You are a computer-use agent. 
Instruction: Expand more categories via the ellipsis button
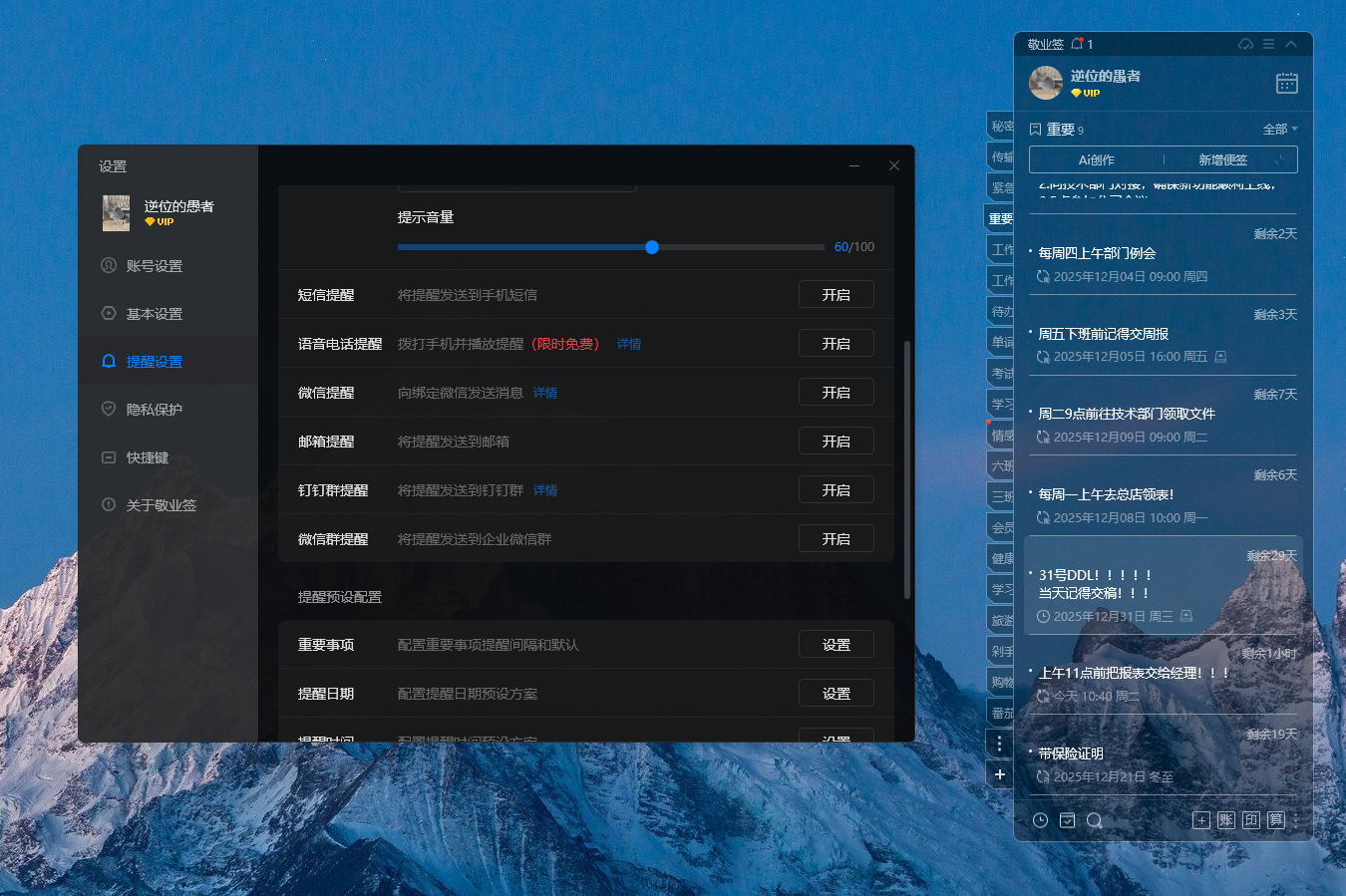pyautogui.click(x=999, y=743)
